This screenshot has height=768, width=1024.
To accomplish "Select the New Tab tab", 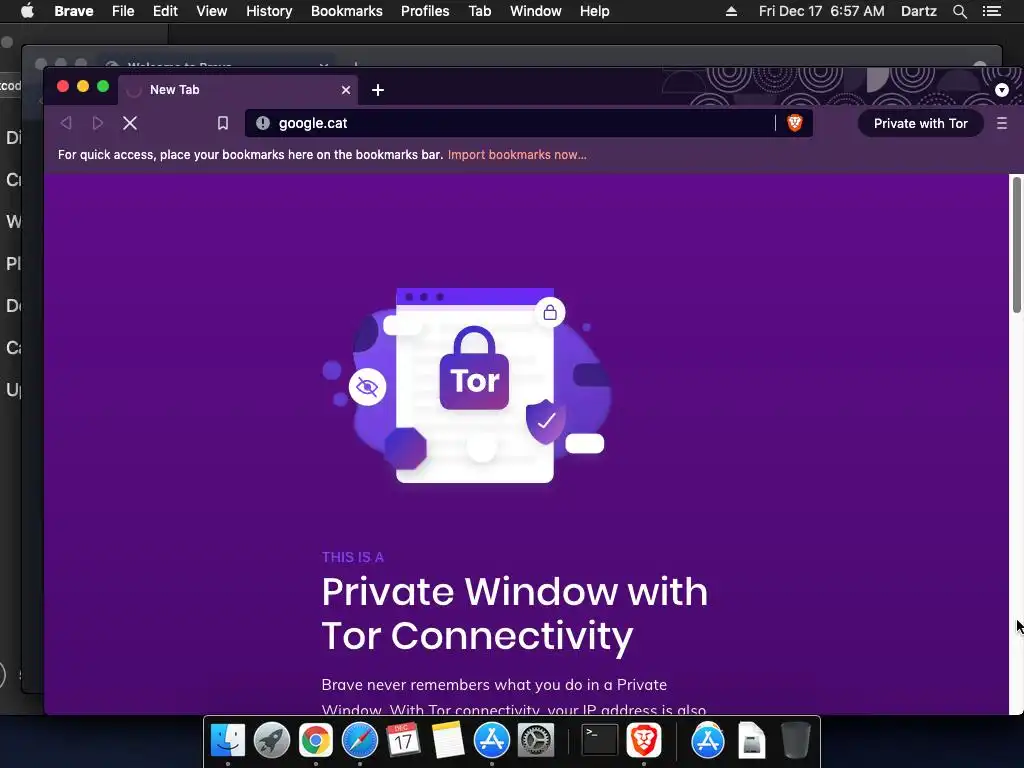I will point(238,90).
